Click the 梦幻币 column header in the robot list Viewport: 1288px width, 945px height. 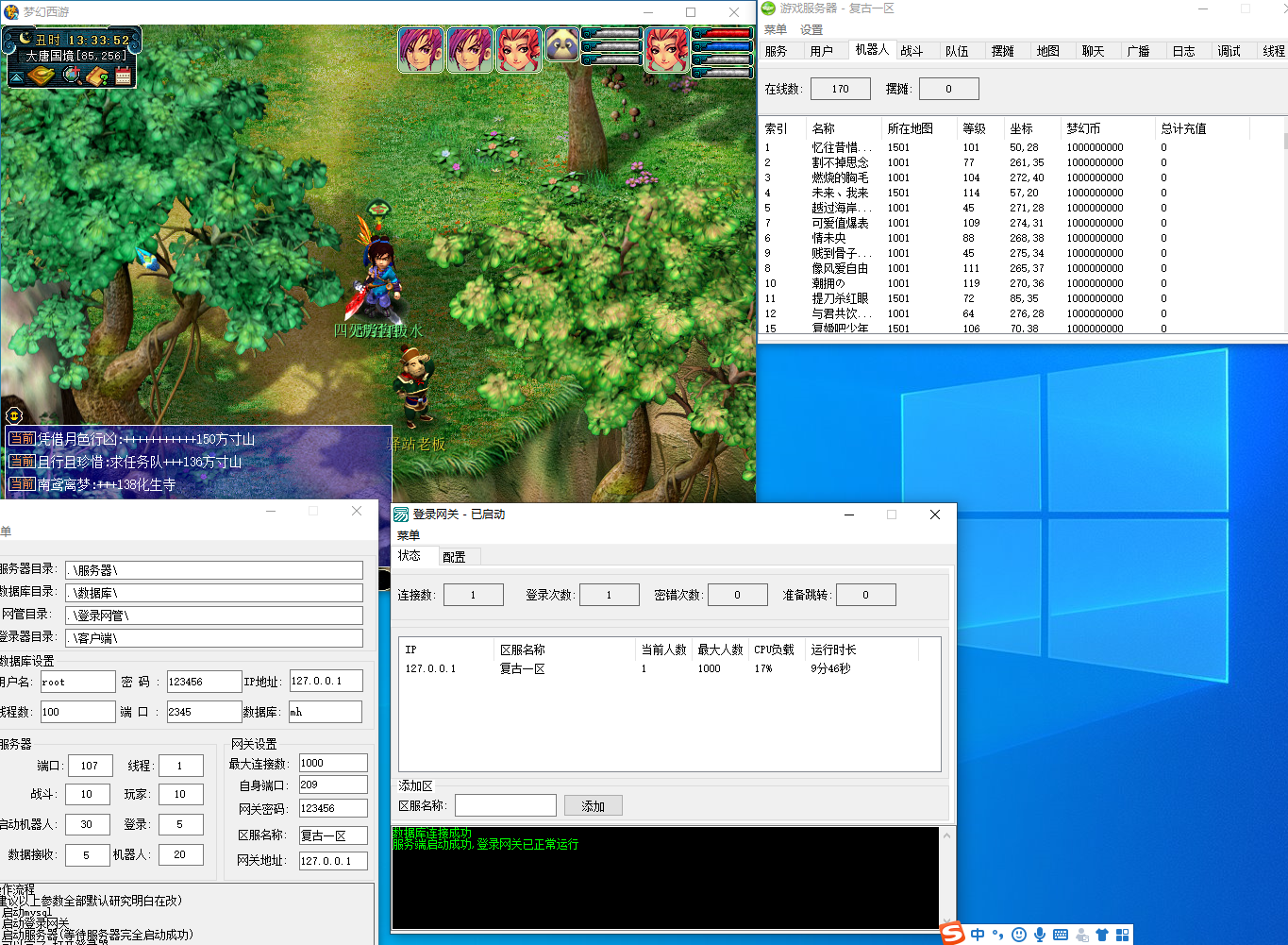click(x=1108, y=128)
